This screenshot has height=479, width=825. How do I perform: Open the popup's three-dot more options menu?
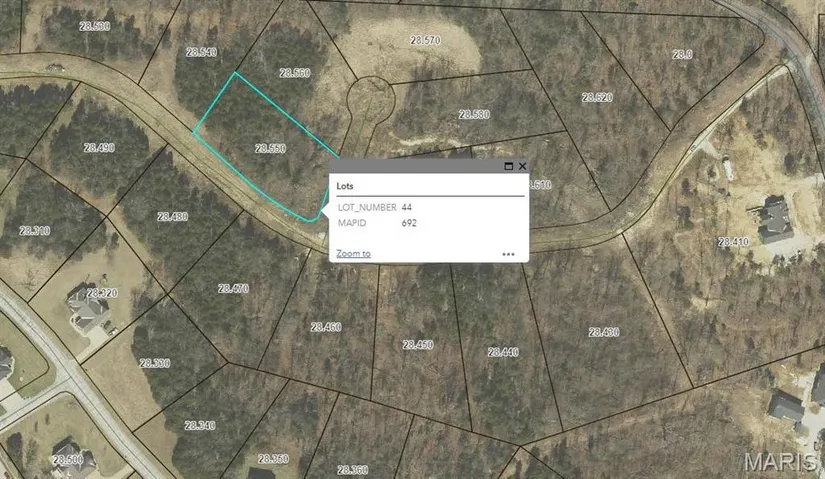coord(508,254)
